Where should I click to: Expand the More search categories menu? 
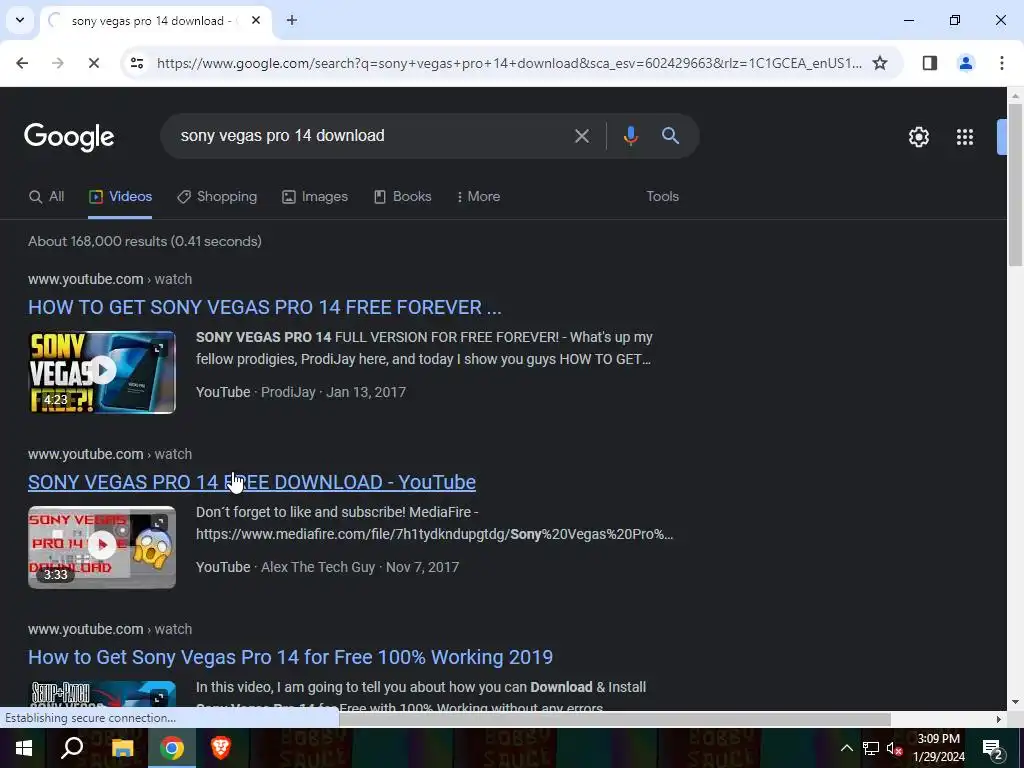tap(478, 197)
